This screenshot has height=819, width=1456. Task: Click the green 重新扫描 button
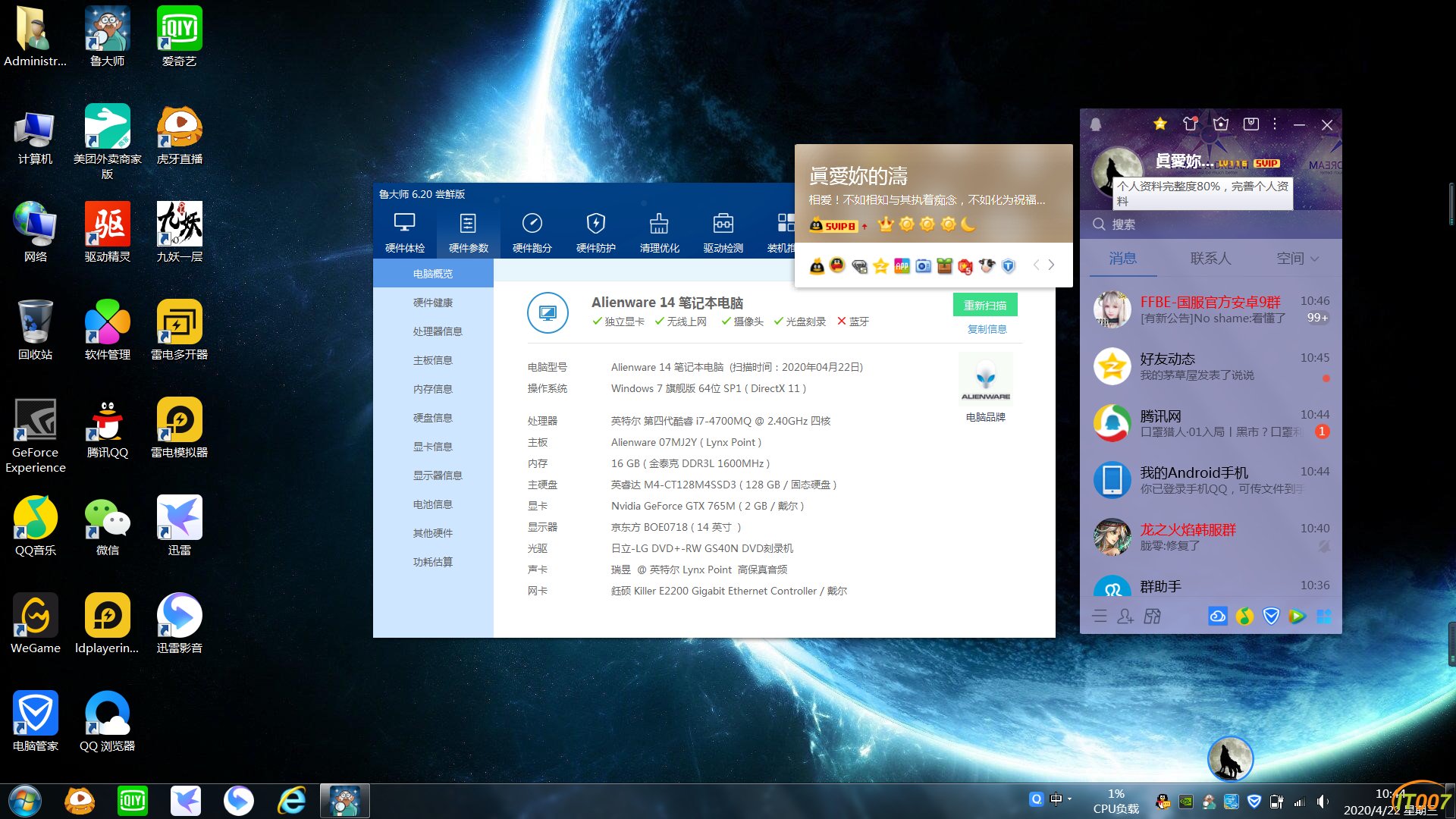[985, 305]
